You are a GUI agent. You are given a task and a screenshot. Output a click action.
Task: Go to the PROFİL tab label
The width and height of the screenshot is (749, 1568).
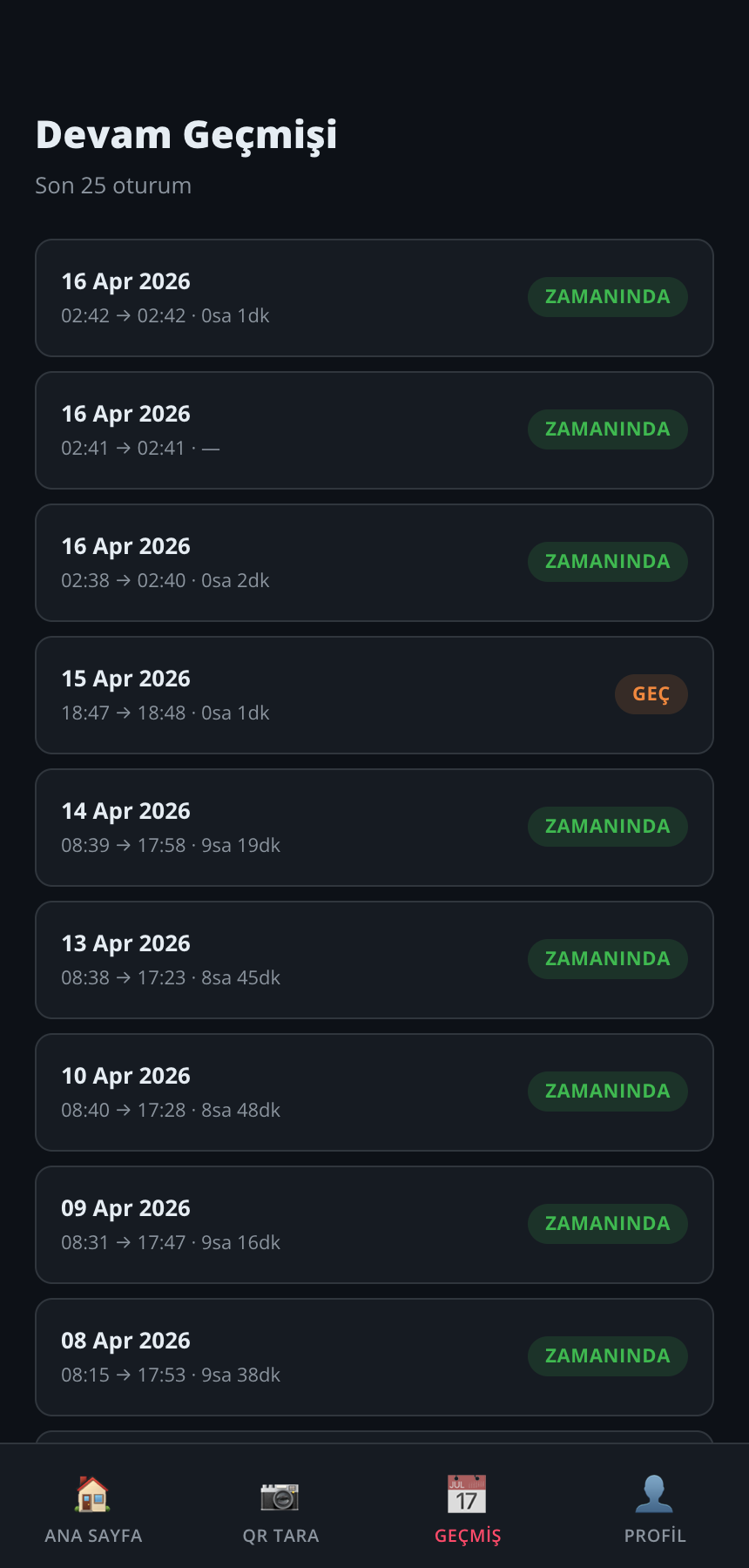pyautogui.click(x=655, y=1536)
